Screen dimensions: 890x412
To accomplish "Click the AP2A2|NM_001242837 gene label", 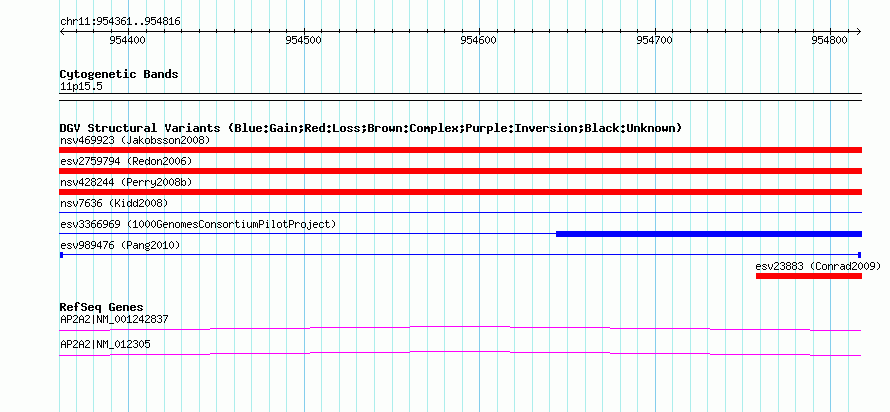I will tap(114, 319).
